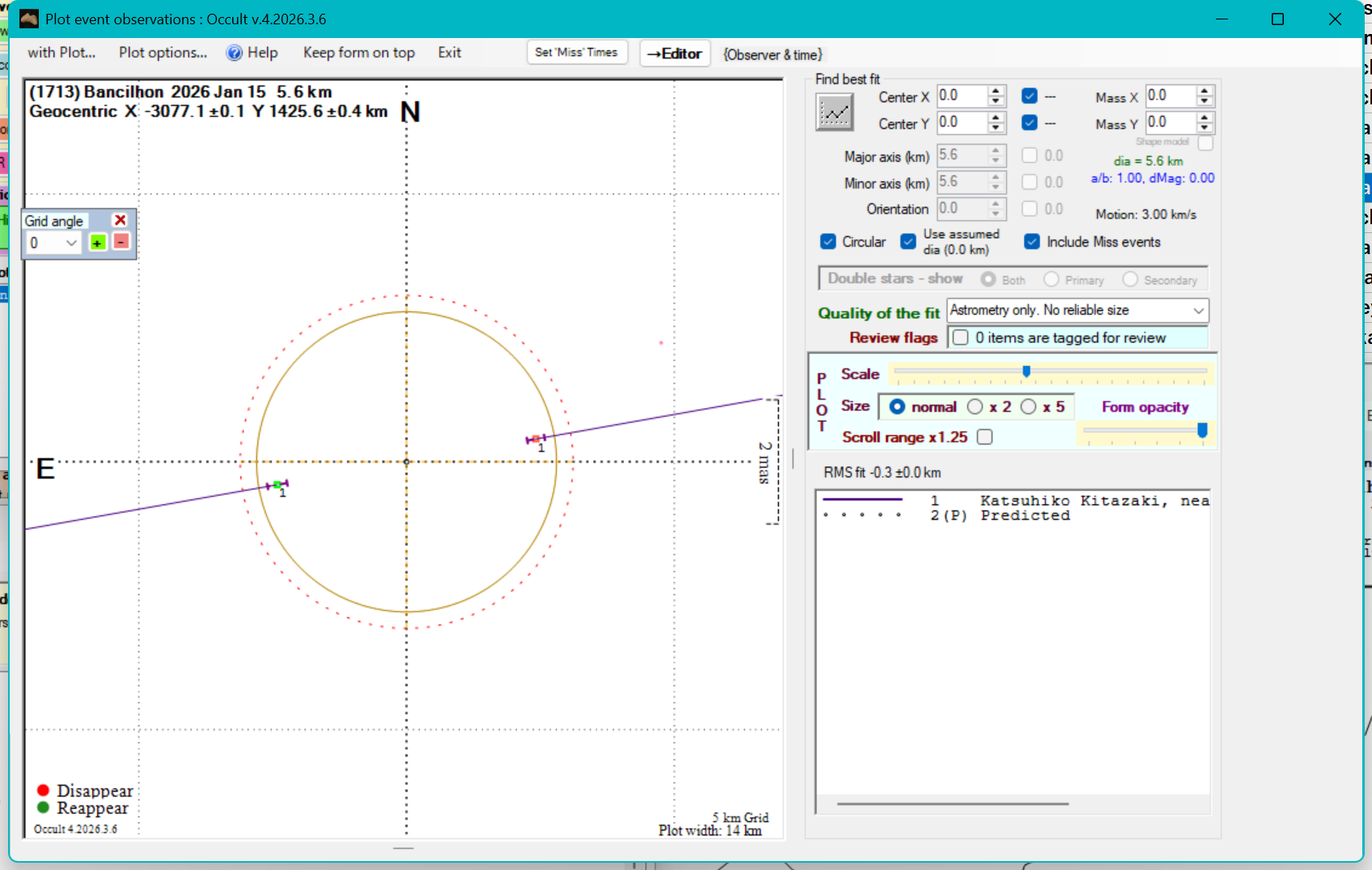The height and width of the screenshot is (870, 1372).
Task: Decrease Center Y with down spinner arrow
Action: click(x=997, y=128)
